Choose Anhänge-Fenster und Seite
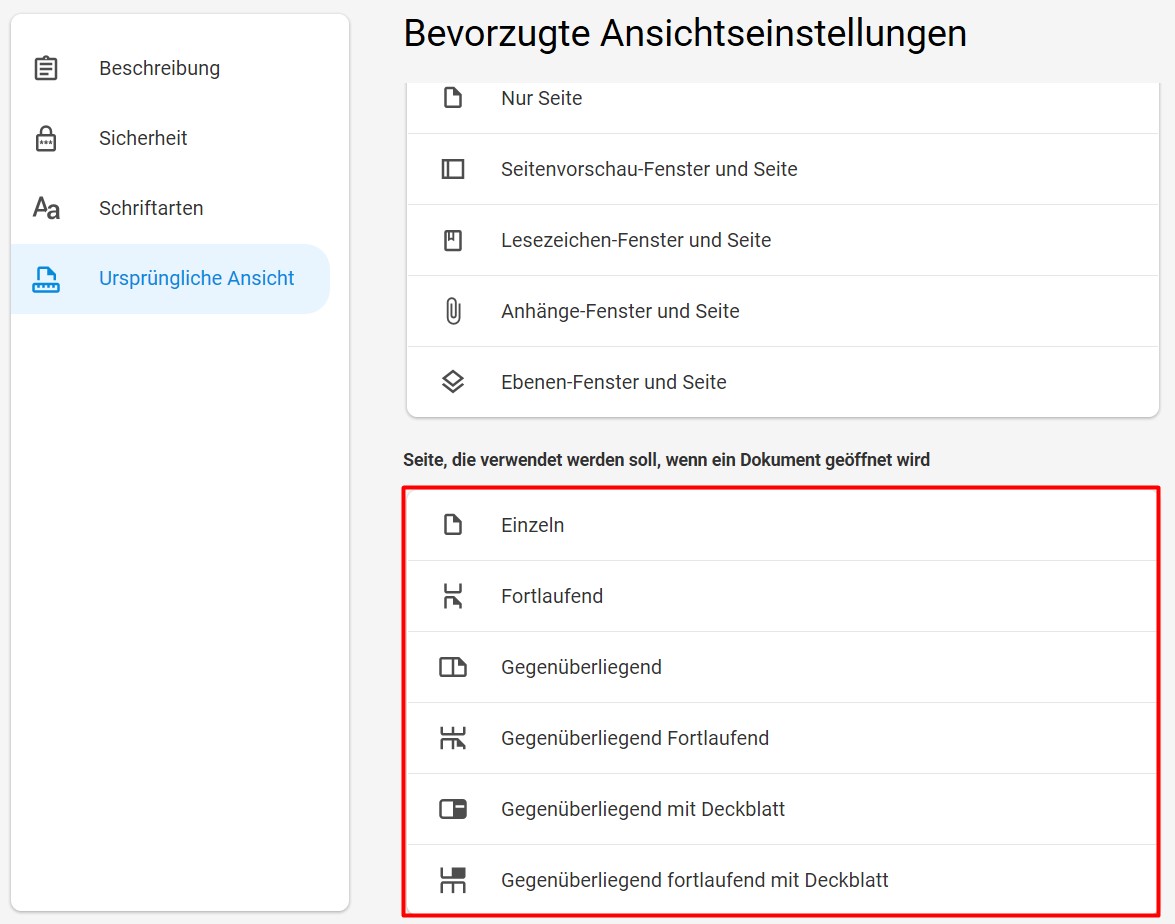The width and height of the screenshot is (1175, 924). pos(782,311)
